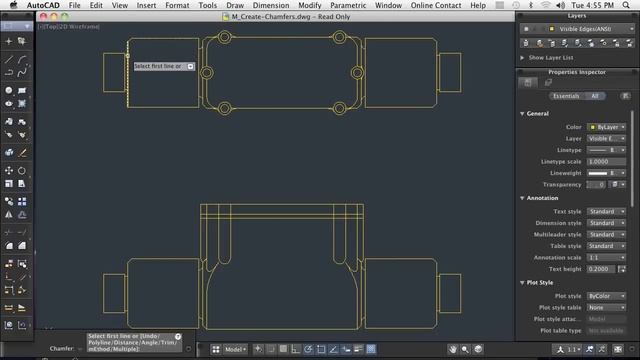Select the Move tool with four arrows
Screen dimensions: 640x360
point(9,170)
